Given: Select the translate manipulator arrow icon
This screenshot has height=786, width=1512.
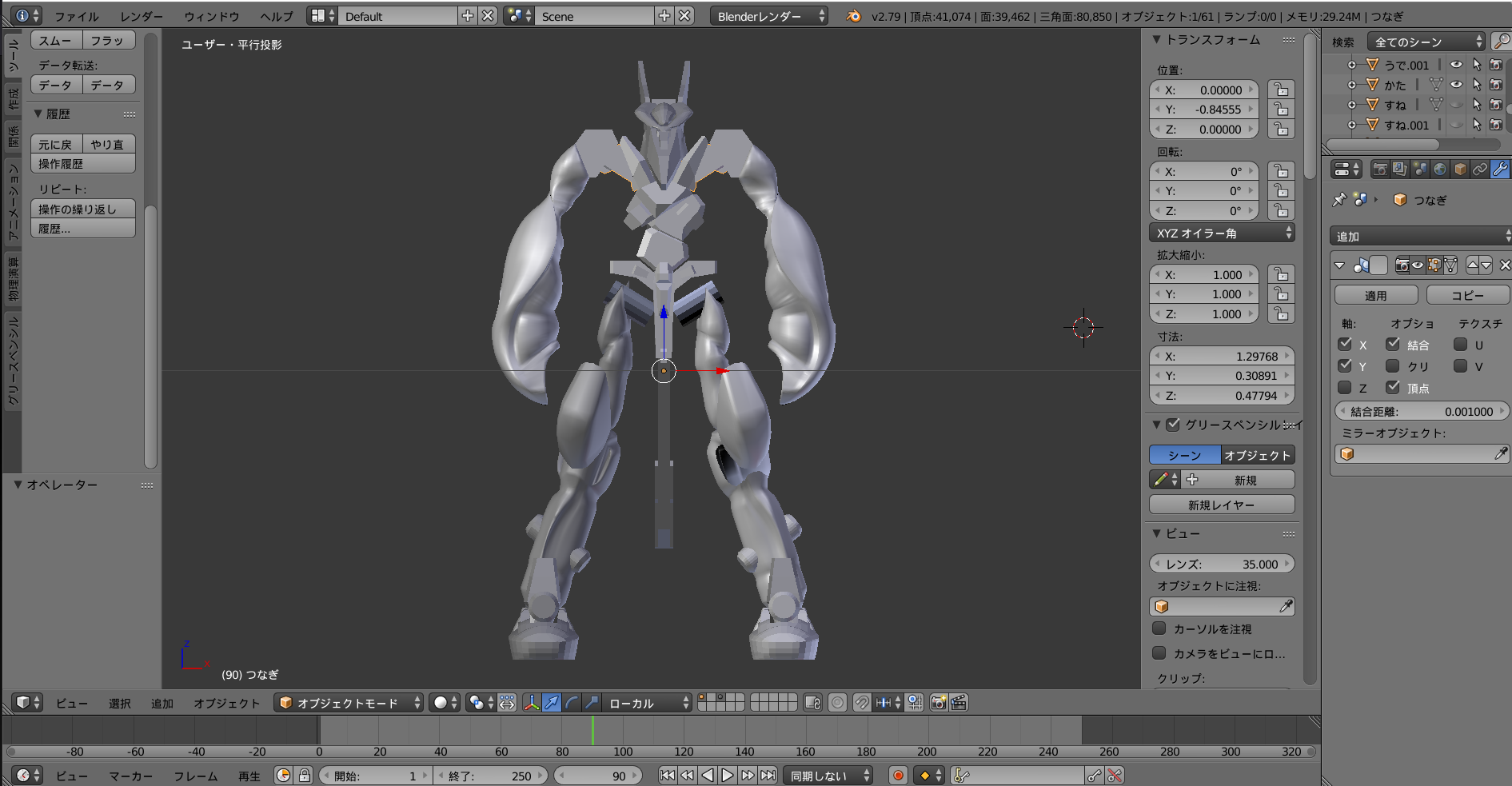Looking at the screenshot, I should tap(552, 703).
